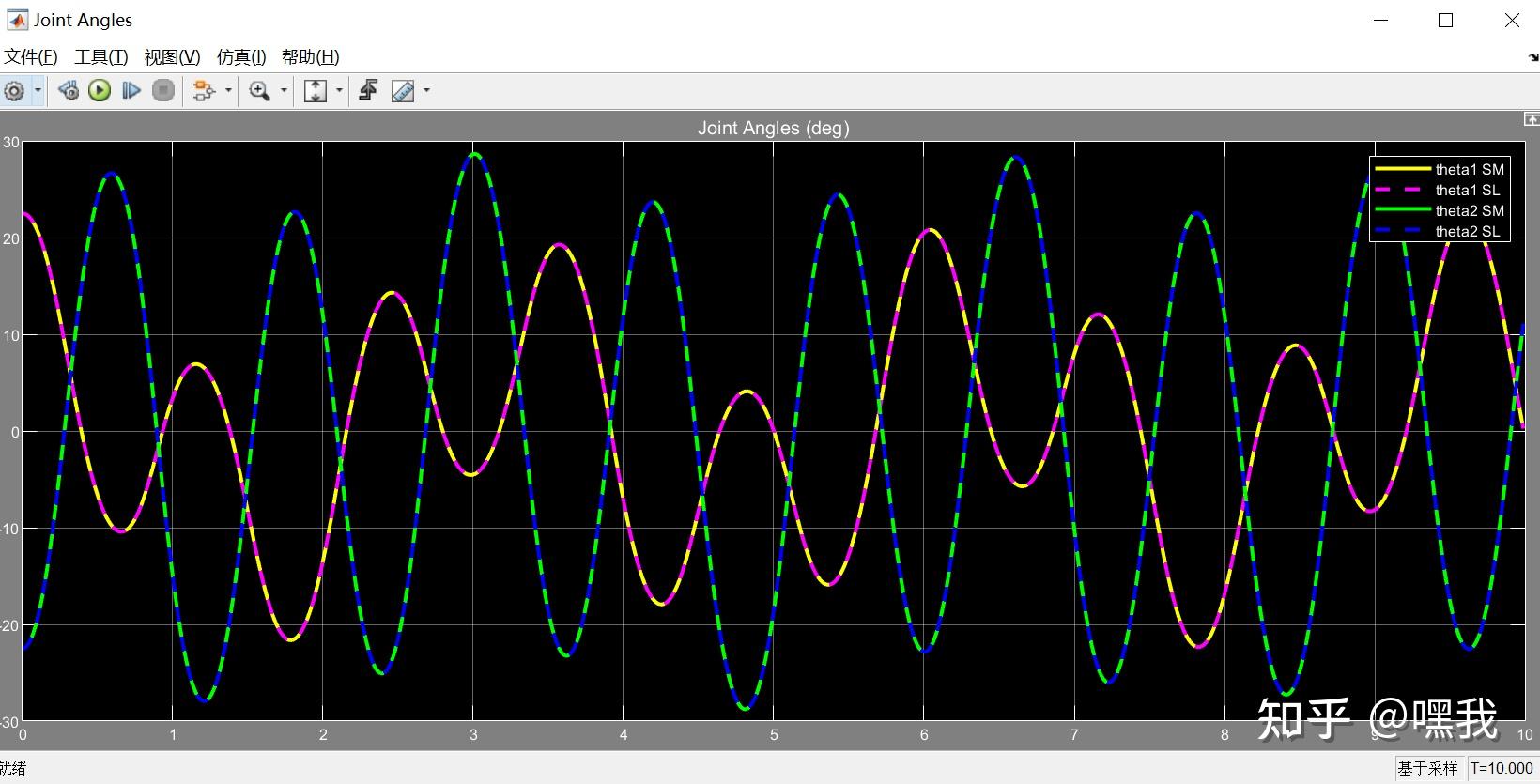This screenshot has width=1540, height=784.
Task: Click the highlight Simulink block icon
Action: pyautogui.click(x=203, y=91)
